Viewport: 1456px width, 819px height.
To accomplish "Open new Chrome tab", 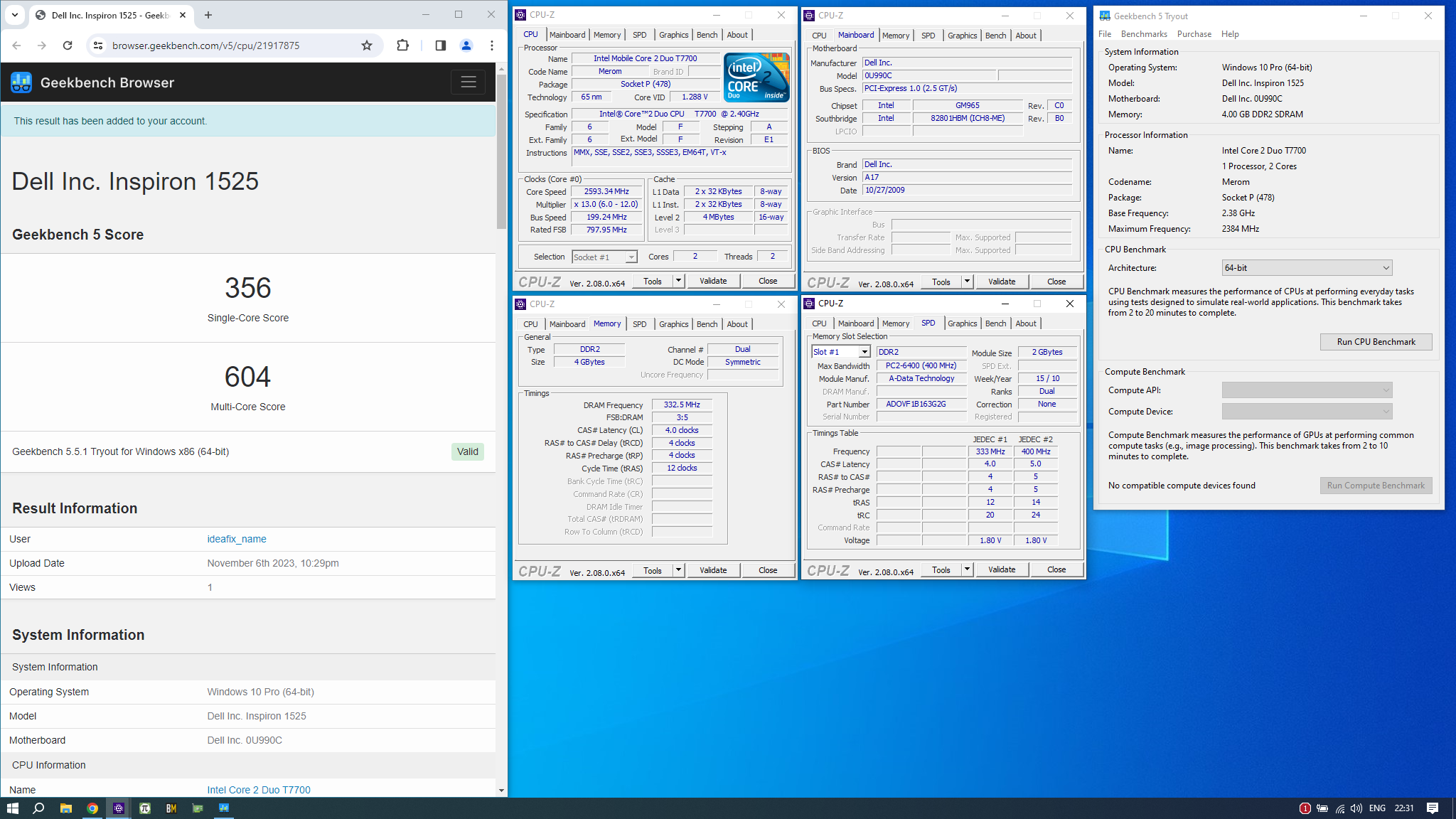I will (x=208, y=15).
